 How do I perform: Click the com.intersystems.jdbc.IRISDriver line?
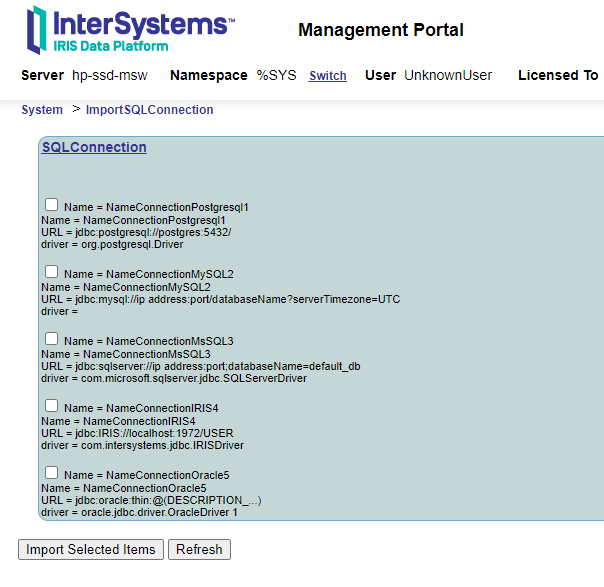143,445
